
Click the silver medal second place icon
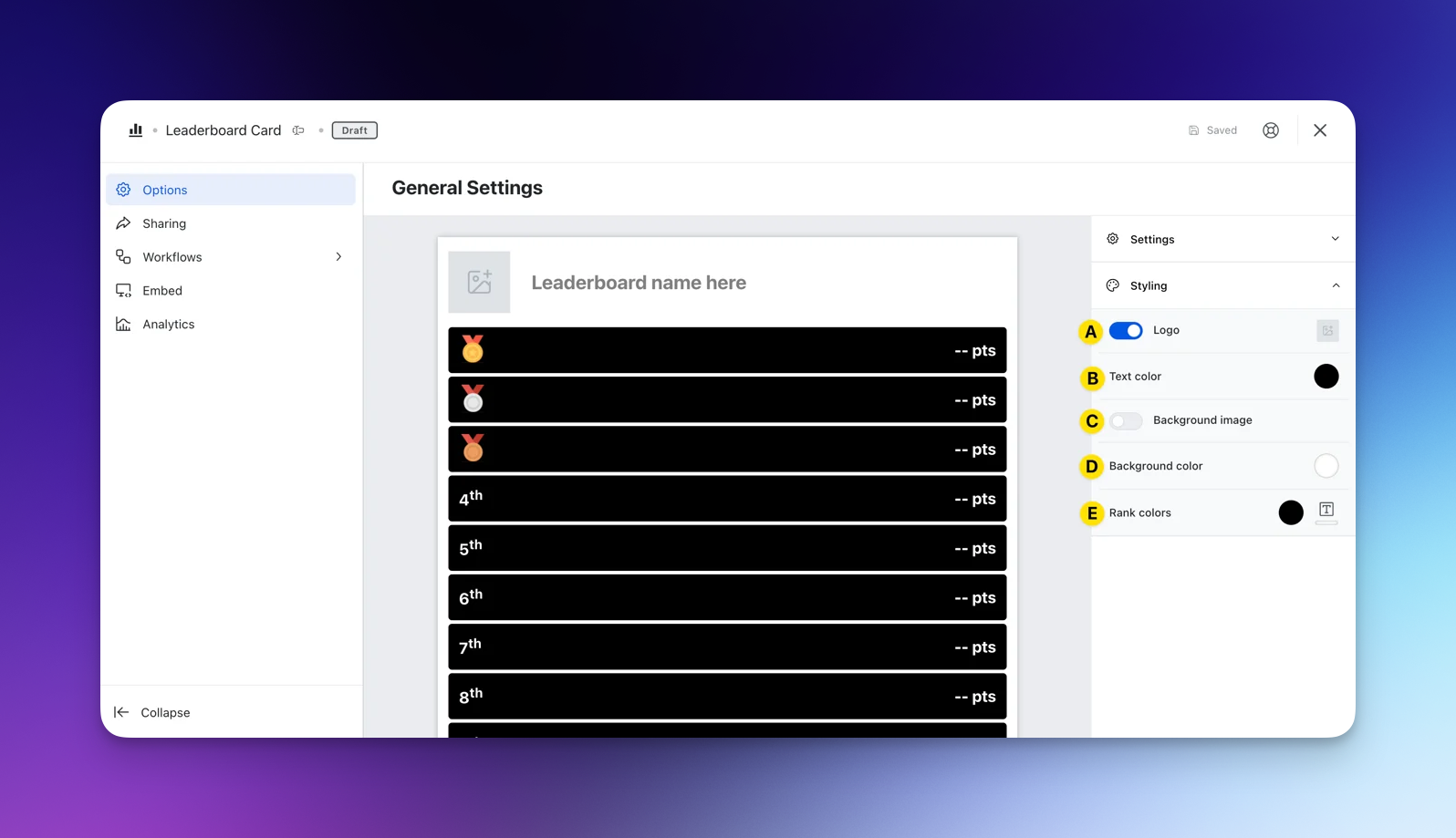point(473,399)
